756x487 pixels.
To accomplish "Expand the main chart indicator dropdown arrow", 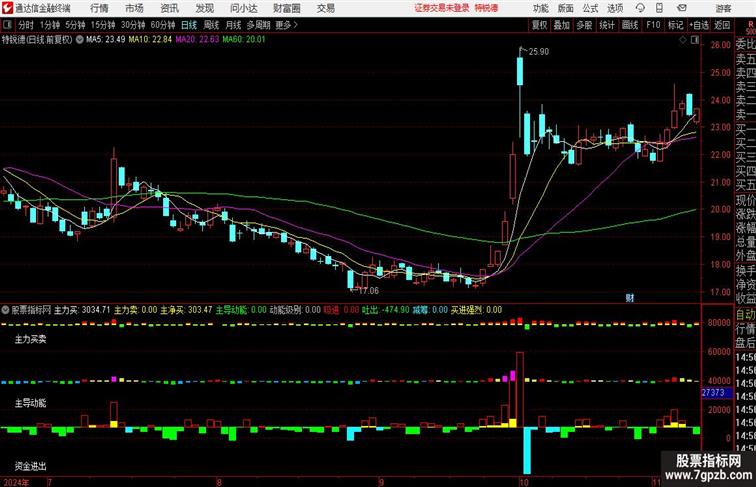I will coord(79,40).
